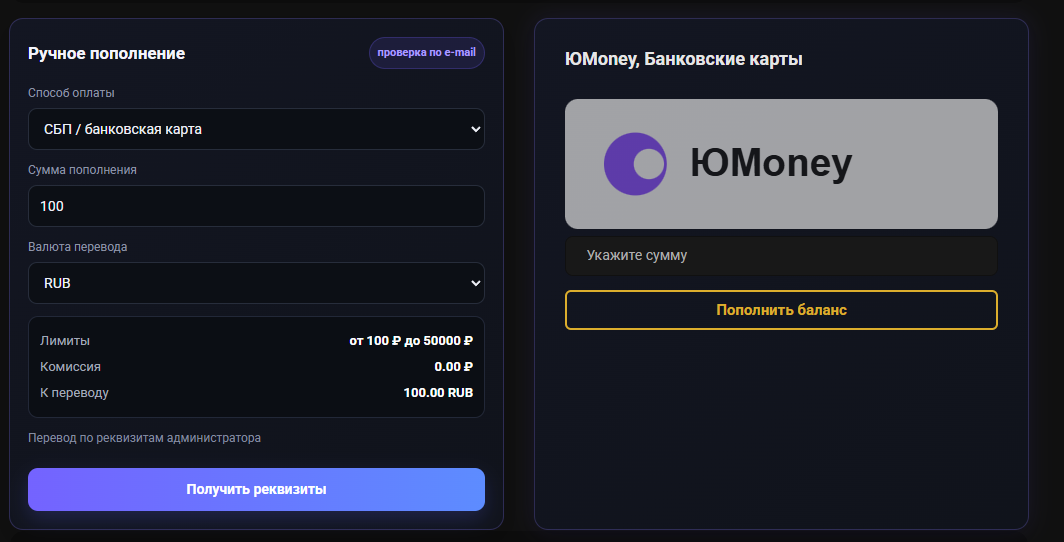Click the Комиссия 0.00 ₽ row
1064x542 pixels.
pyautogui.click(x=256, y=367)
